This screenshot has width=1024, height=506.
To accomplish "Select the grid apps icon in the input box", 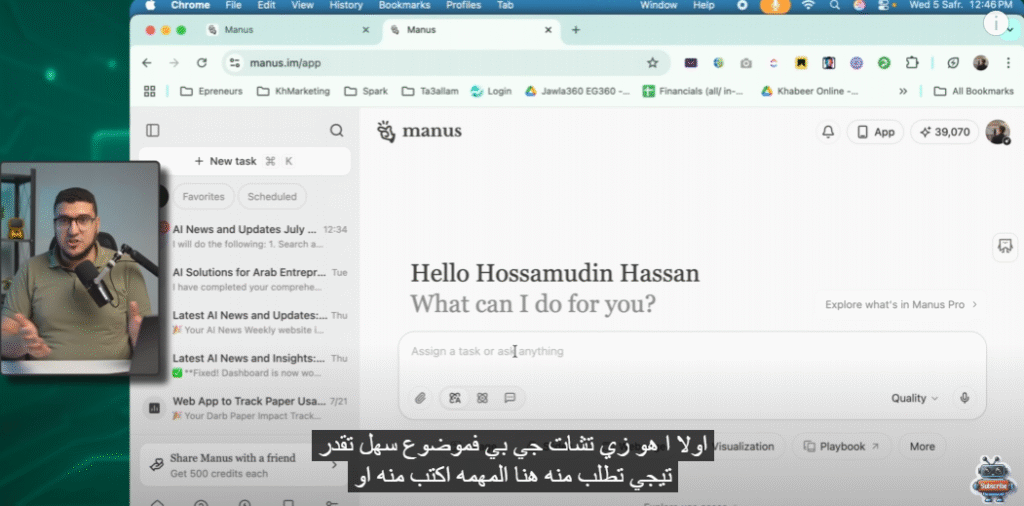I will 483,398.
